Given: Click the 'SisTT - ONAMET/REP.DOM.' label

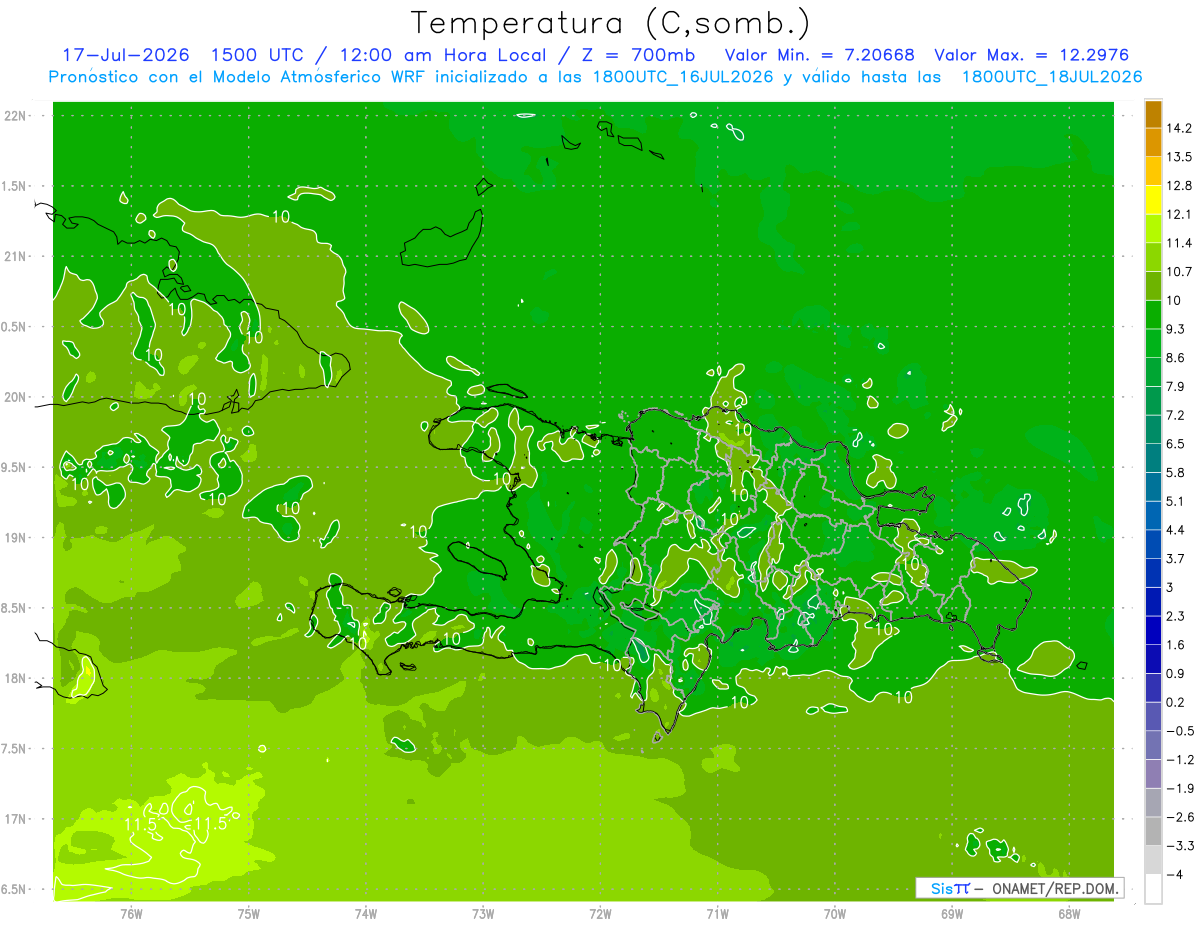Looking at the screenshot, I should pyautogui.click(x=1019, y=888).
